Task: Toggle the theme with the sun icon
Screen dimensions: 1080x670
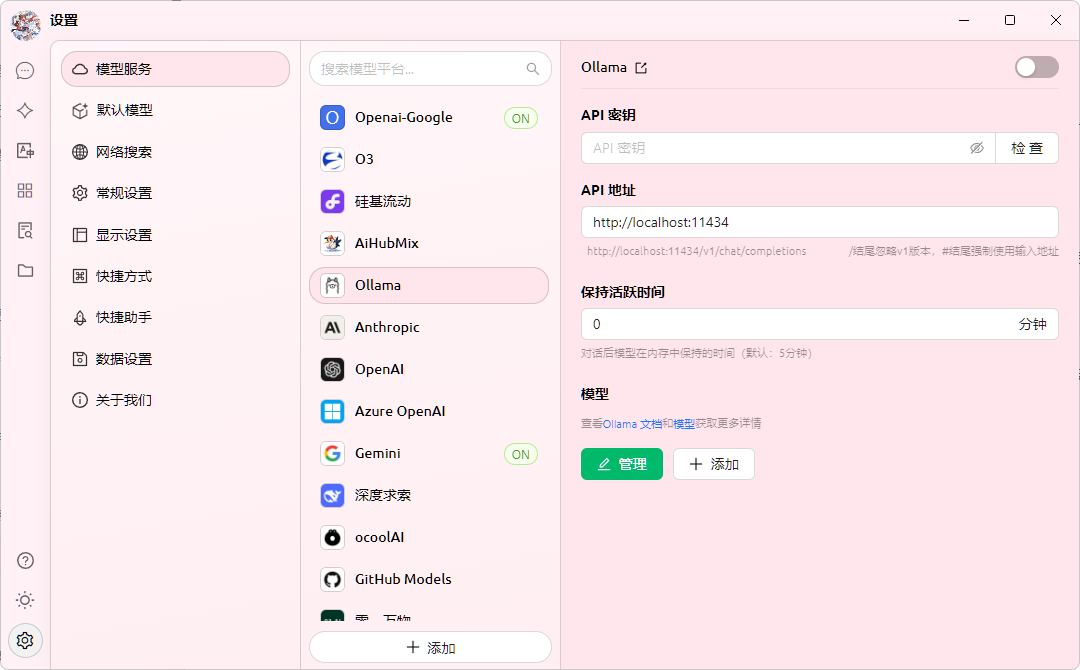Action: pos(25,600)
